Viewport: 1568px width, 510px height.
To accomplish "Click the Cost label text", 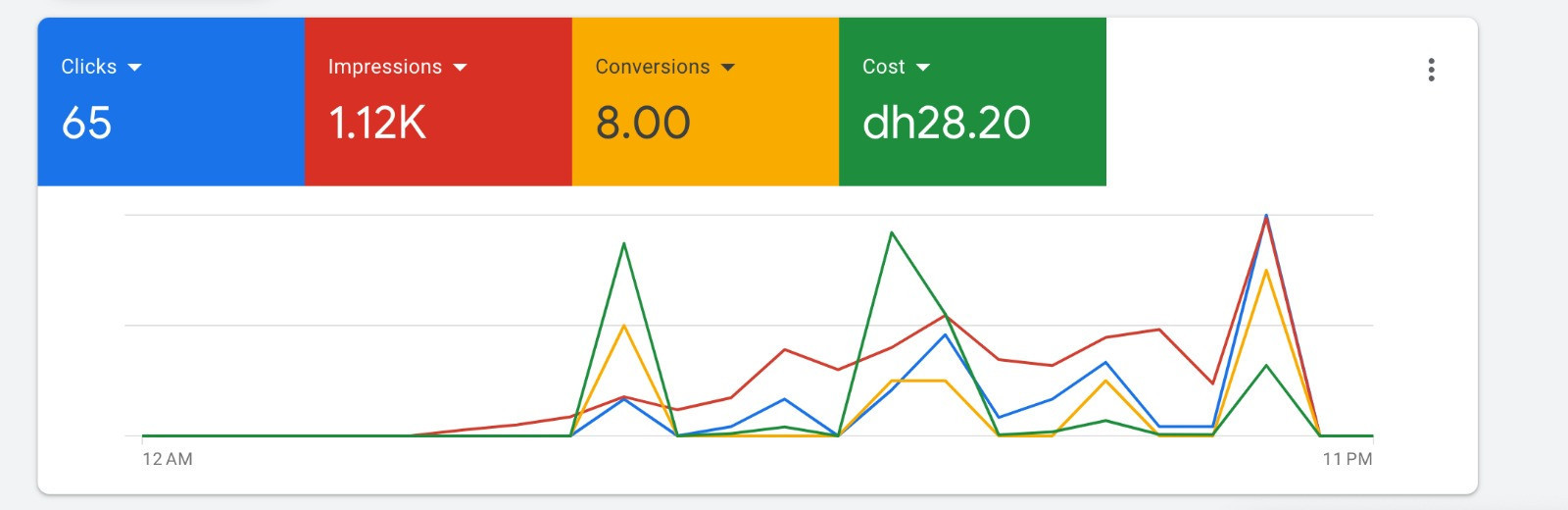I will (x=884, y=67).
